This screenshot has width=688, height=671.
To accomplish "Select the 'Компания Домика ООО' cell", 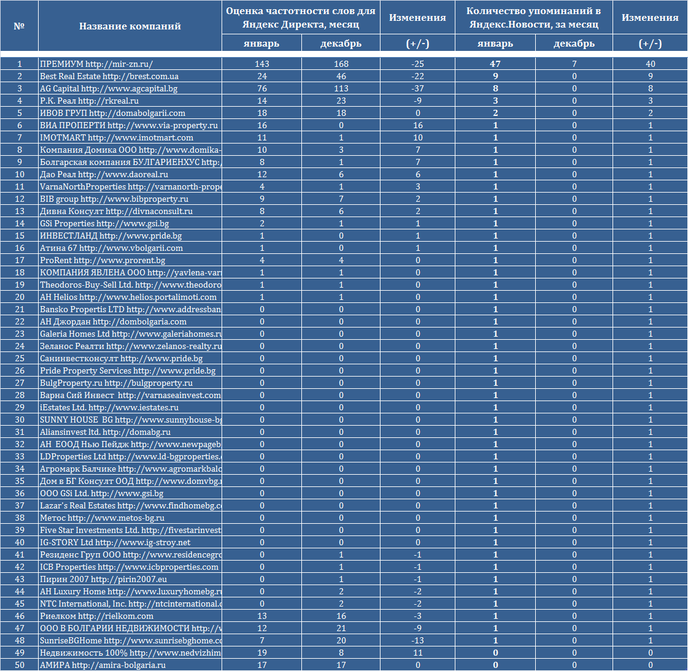I will click(x=130, y=150).
